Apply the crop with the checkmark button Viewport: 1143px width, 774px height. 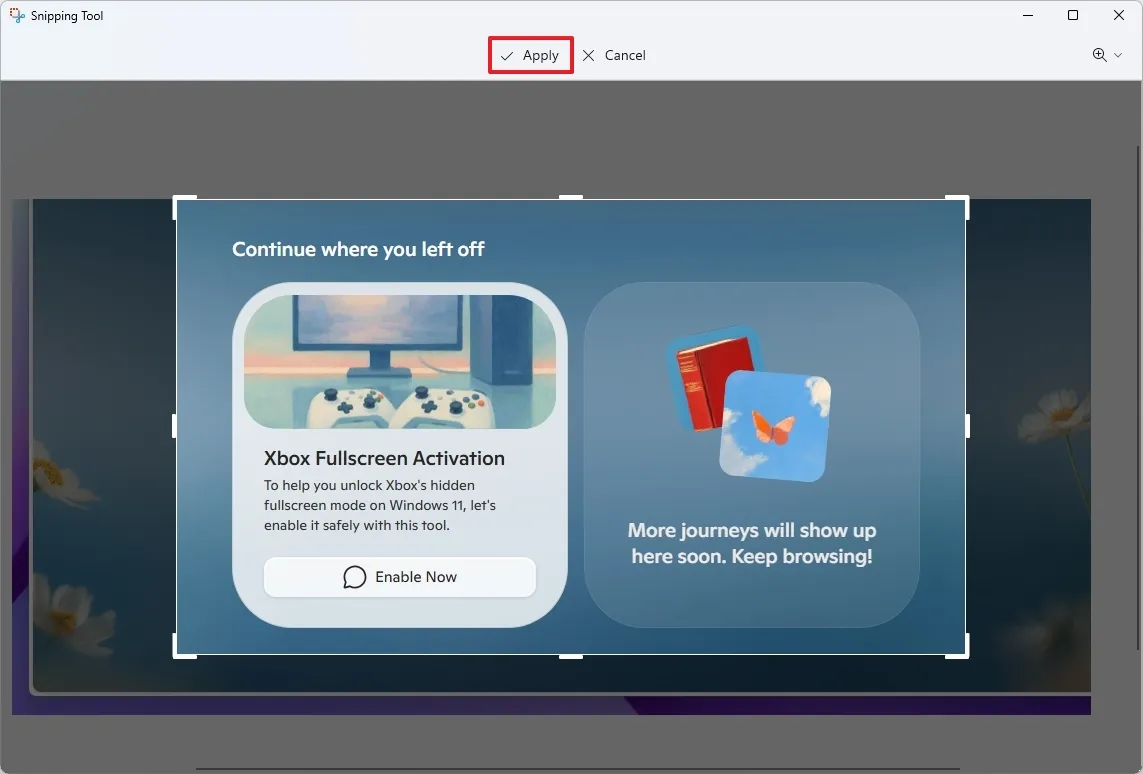(530, 56)
